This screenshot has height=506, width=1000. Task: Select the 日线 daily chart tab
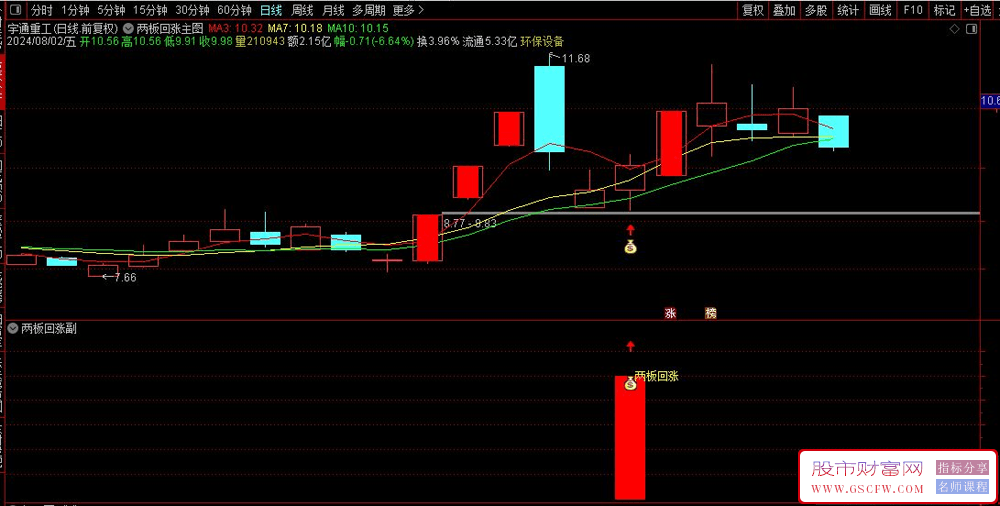click(x=271, y=10)
